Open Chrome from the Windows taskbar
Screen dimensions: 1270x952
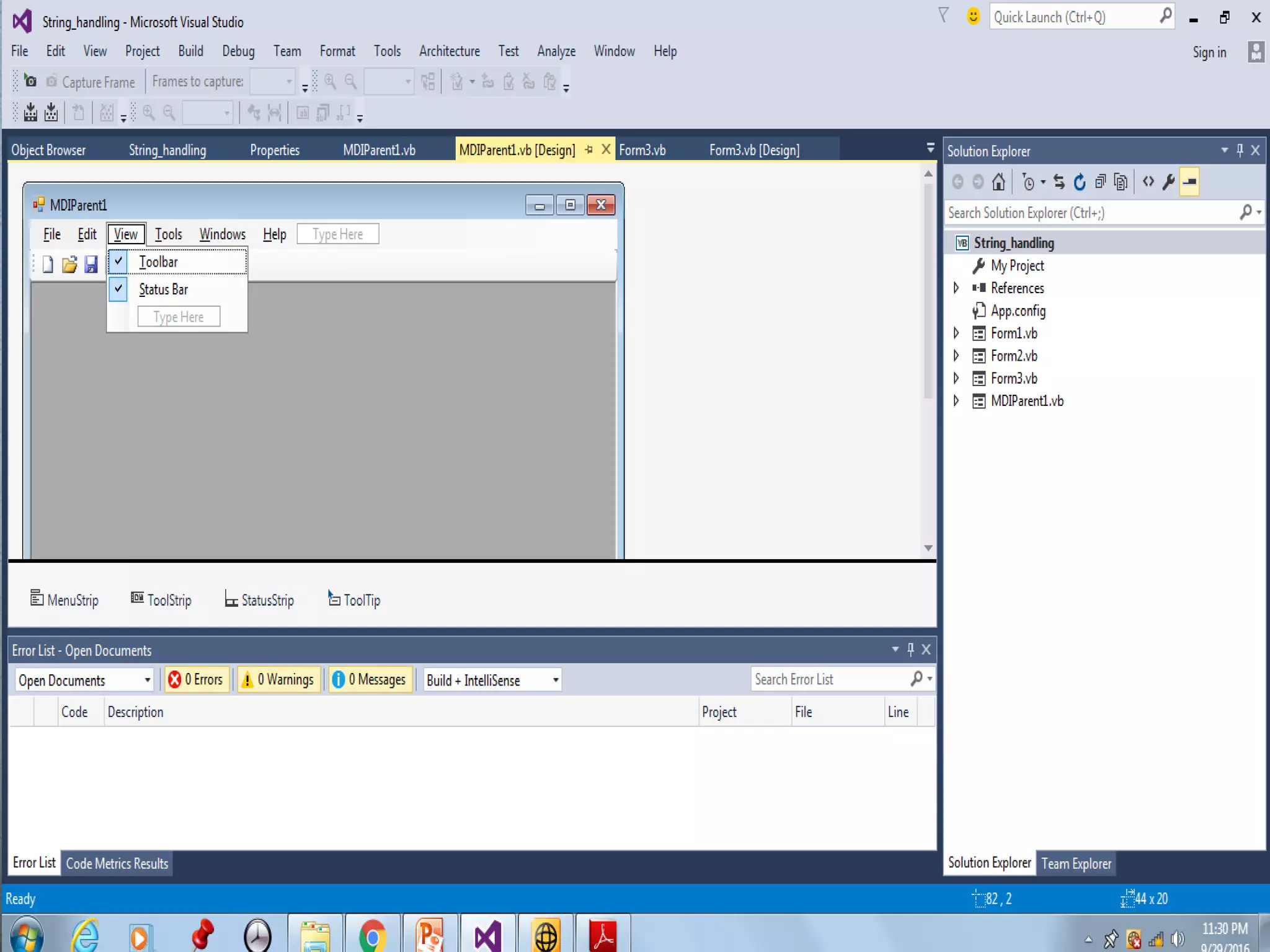click(372, 936)
